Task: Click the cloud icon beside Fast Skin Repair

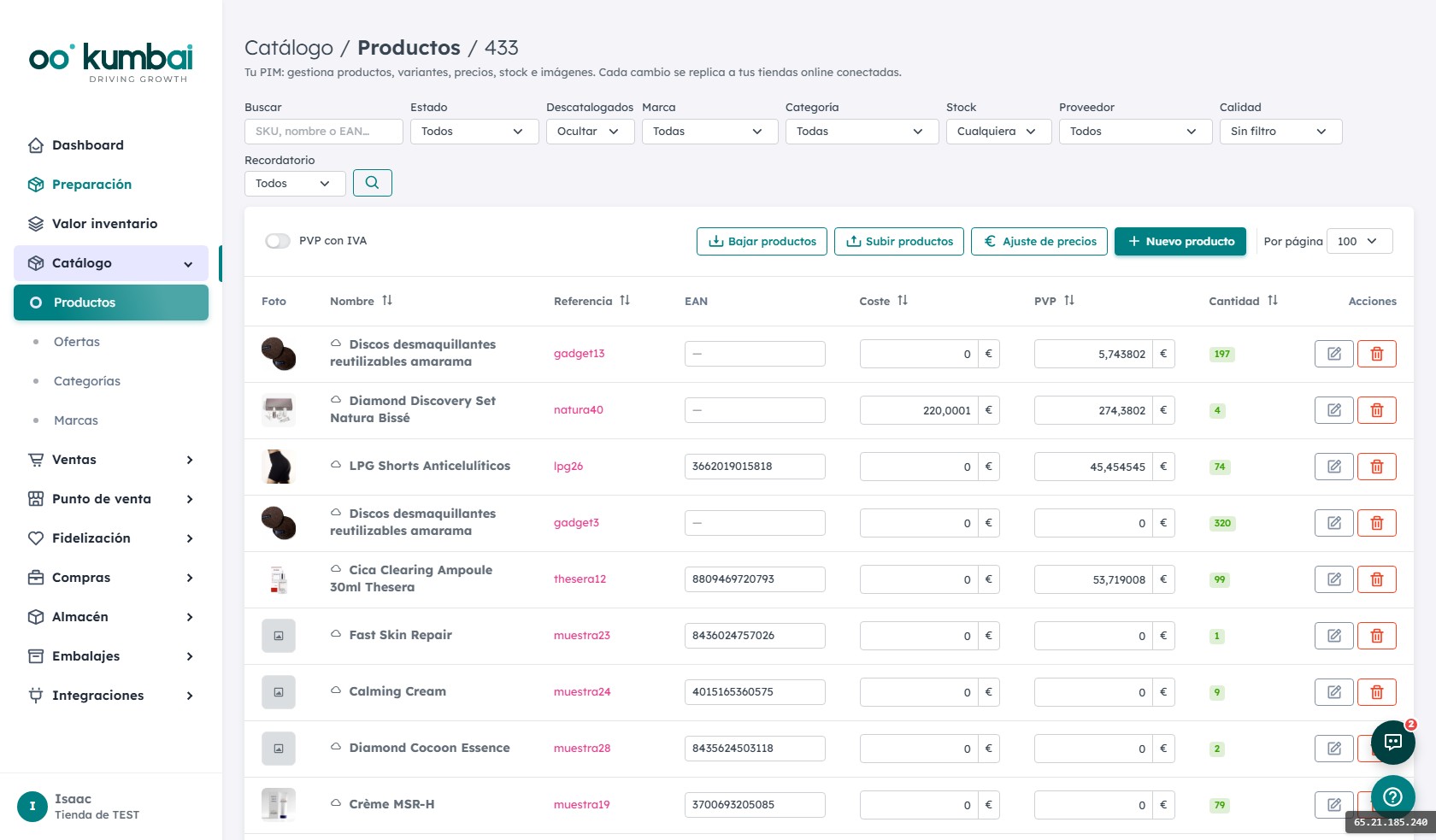Action: coord(336,634)
